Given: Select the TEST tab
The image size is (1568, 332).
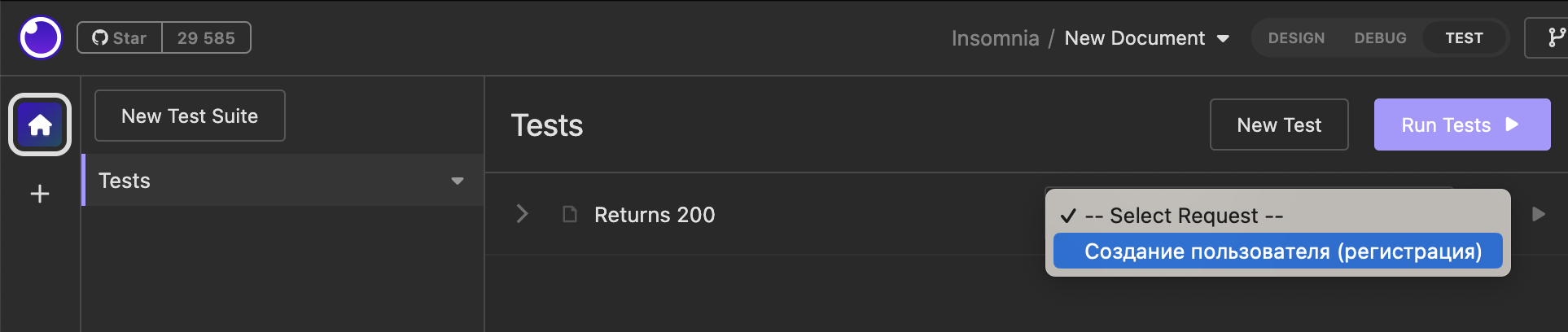Looking at the screenshot, I should pyautogui.click(x=1464, y=38).
